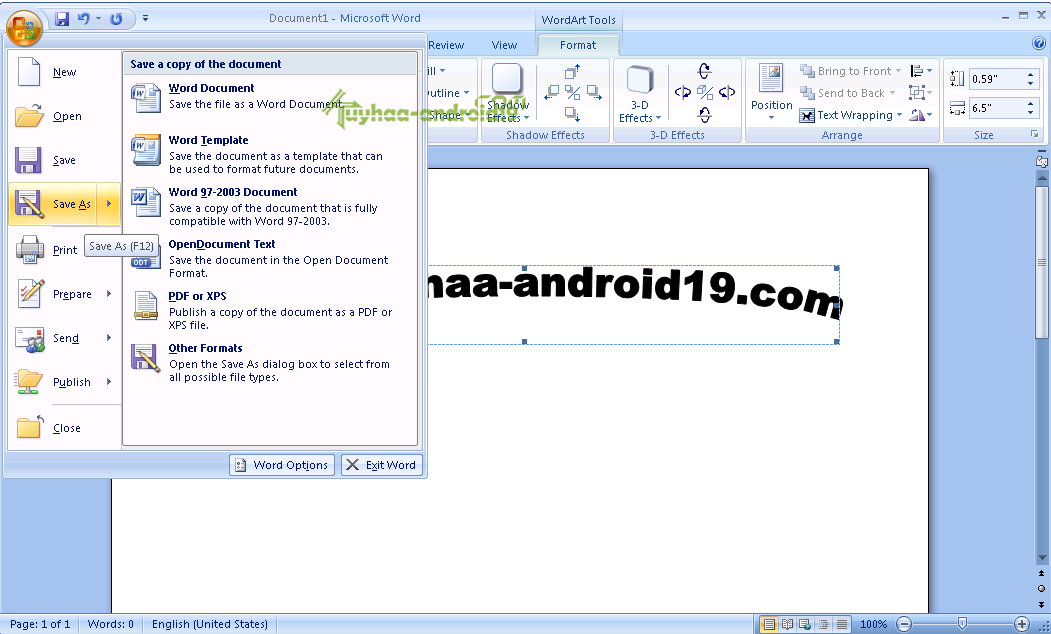
Task: Open the Text Wrapping dropdown
Action: [851, 115]
